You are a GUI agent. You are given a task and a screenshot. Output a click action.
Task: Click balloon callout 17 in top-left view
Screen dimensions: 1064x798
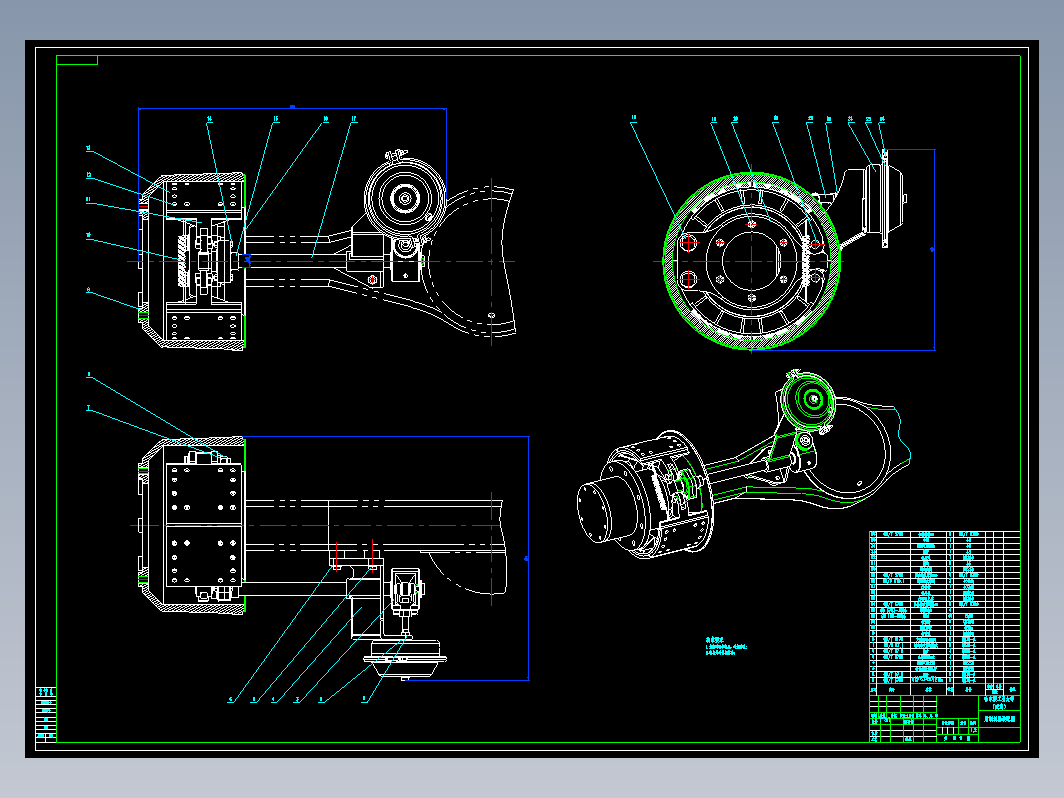[354, 119]
